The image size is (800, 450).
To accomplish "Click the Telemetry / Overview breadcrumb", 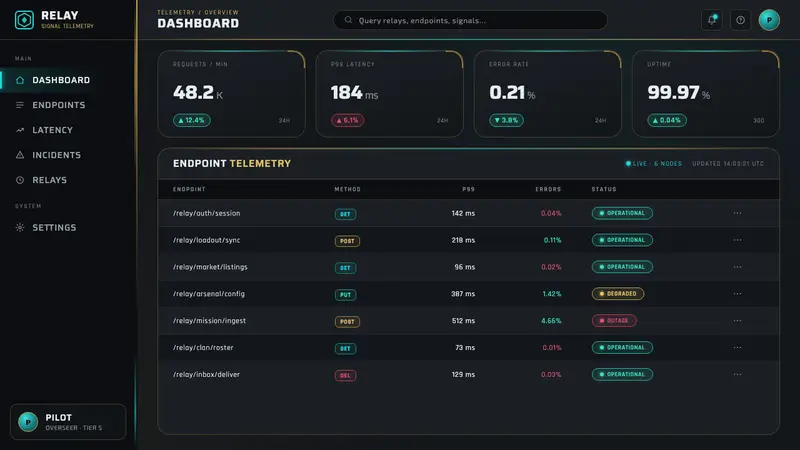I will click(x=198, y=12).
